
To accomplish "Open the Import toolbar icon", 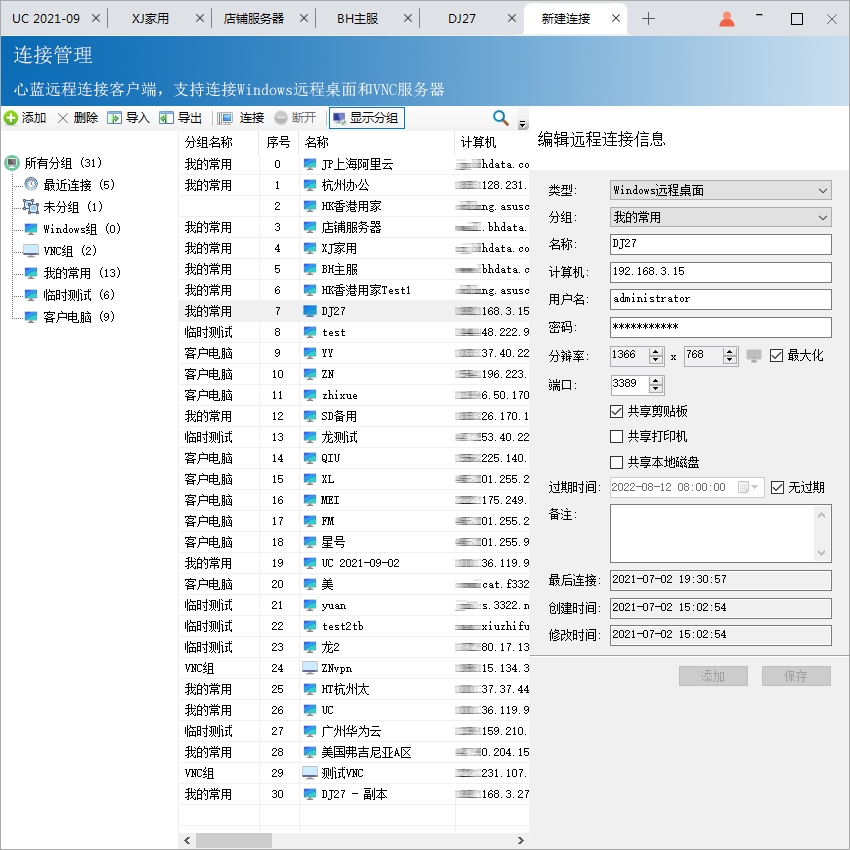I will tap(114, 118).
